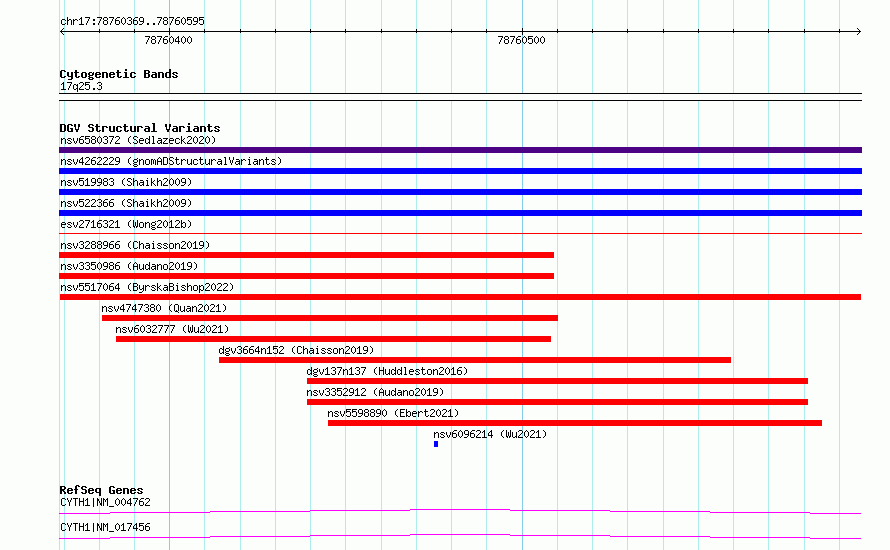This screenshot has height=550, width=890.
Task: Select the red nsv6032777 variant bar
Action: point(333,339)
